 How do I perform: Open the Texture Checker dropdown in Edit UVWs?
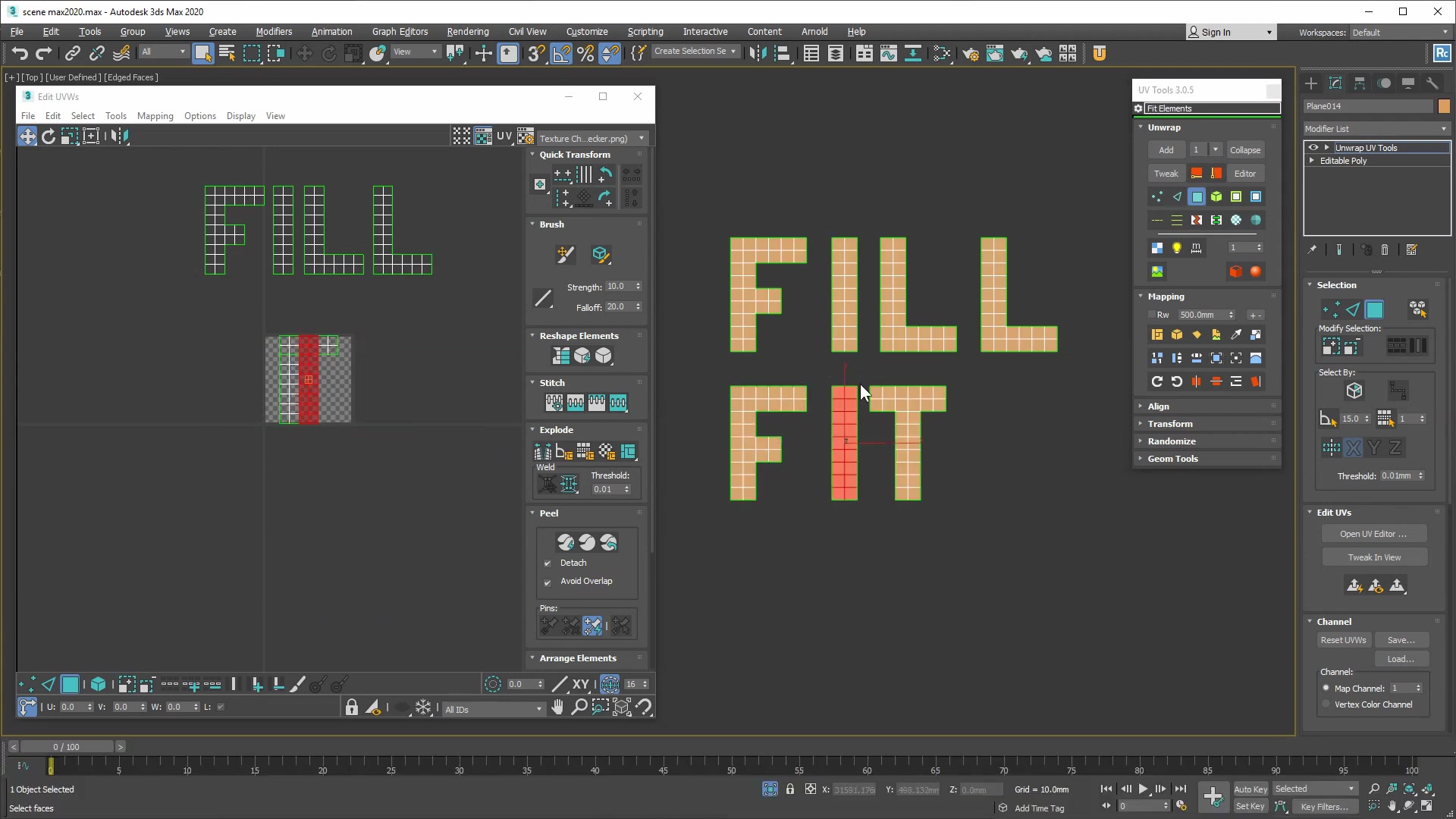641,138
